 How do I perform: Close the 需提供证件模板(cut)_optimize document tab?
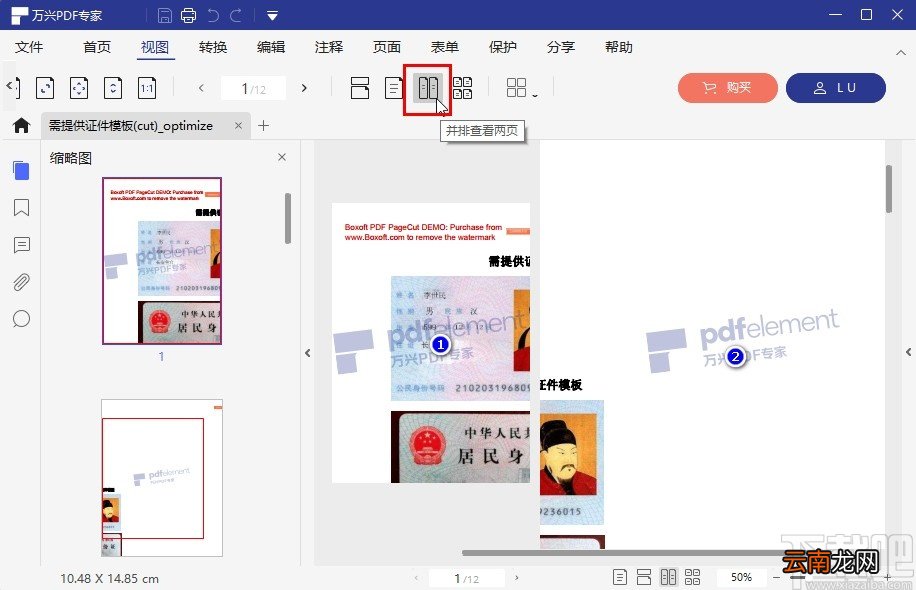coord(238,126)
